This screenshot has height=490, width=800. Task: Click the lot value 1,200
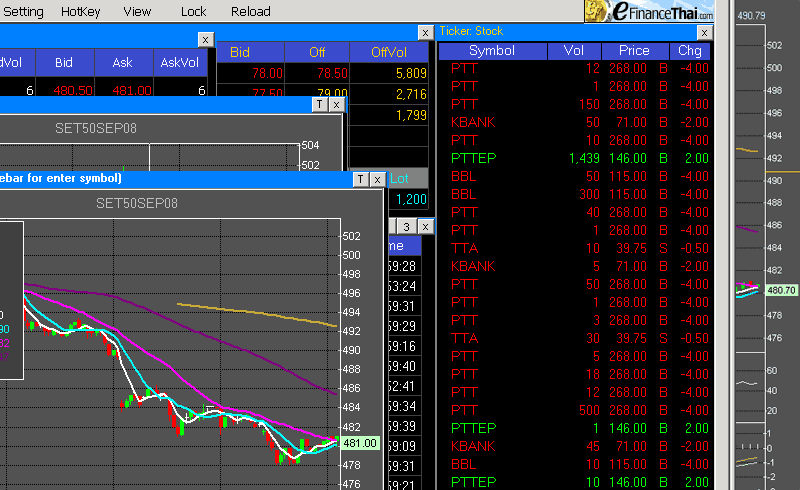(411, 199)
